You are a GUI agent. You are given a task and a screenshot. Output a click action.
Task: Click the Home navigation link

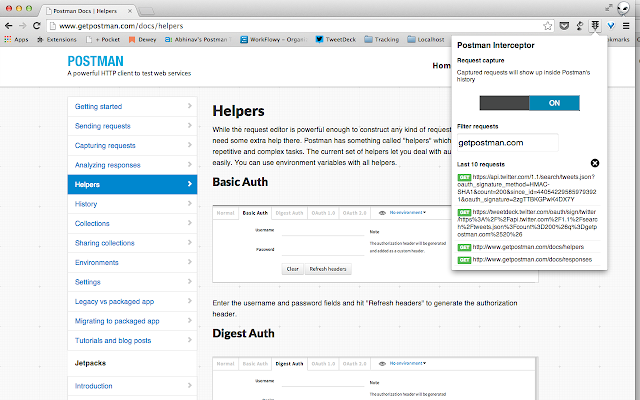coord(442,66)
